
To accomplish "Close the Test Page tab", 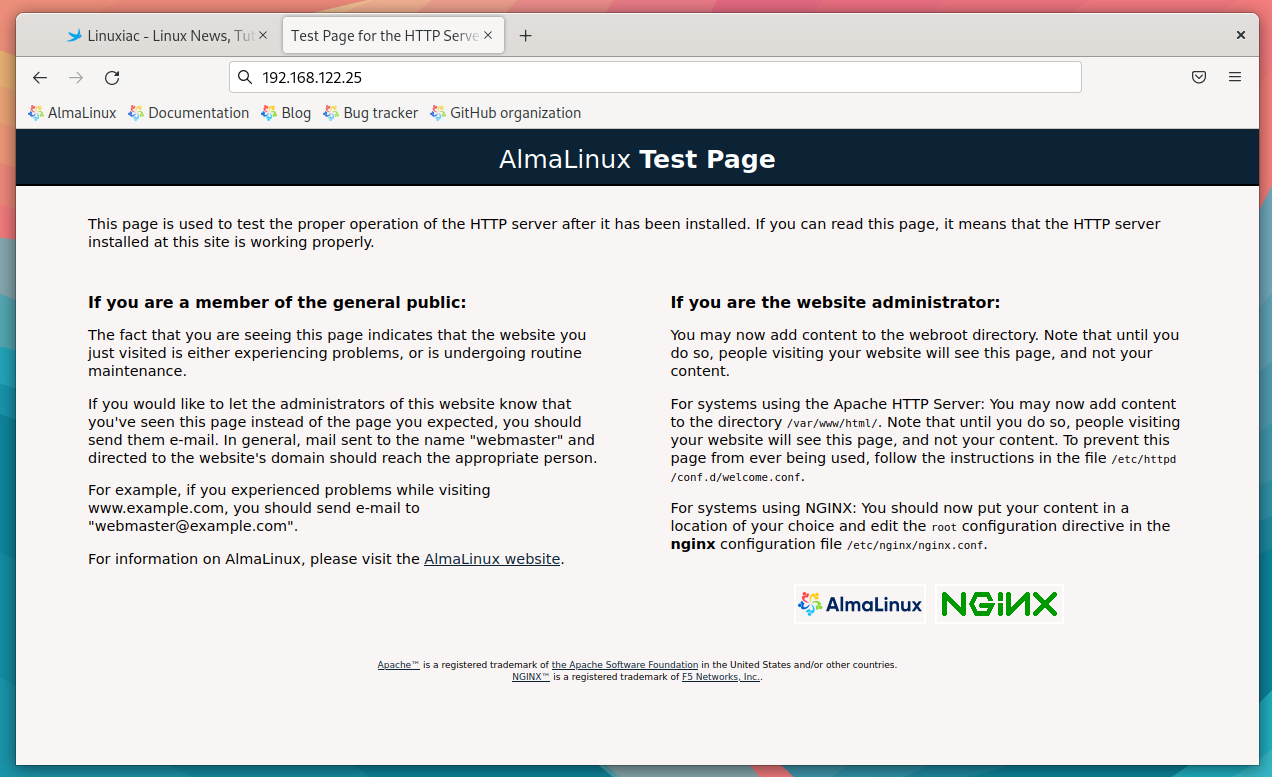I will [488, 35].
